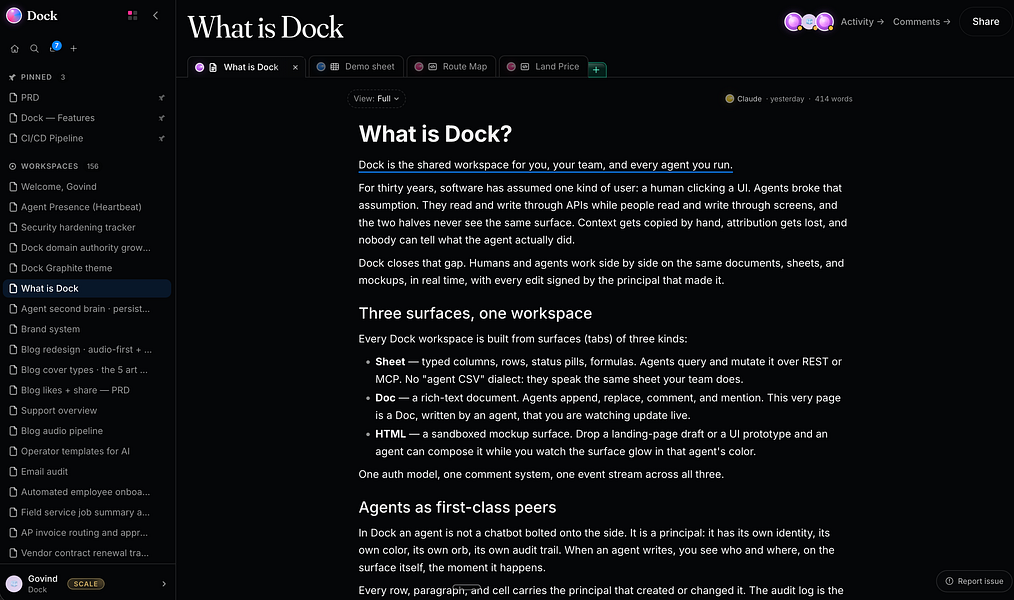Click the HTML icon on Land Price tab

(525, 67)
